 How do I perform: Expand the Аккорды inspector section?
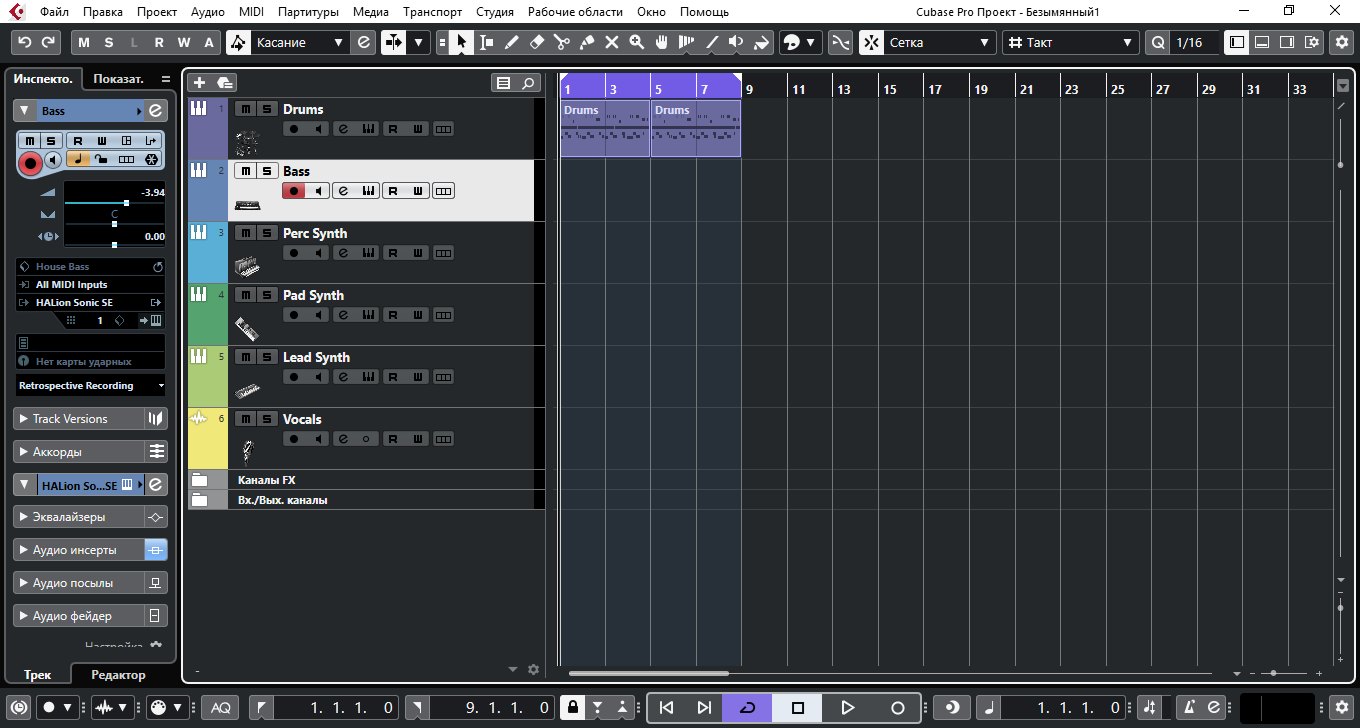[79, 452]
